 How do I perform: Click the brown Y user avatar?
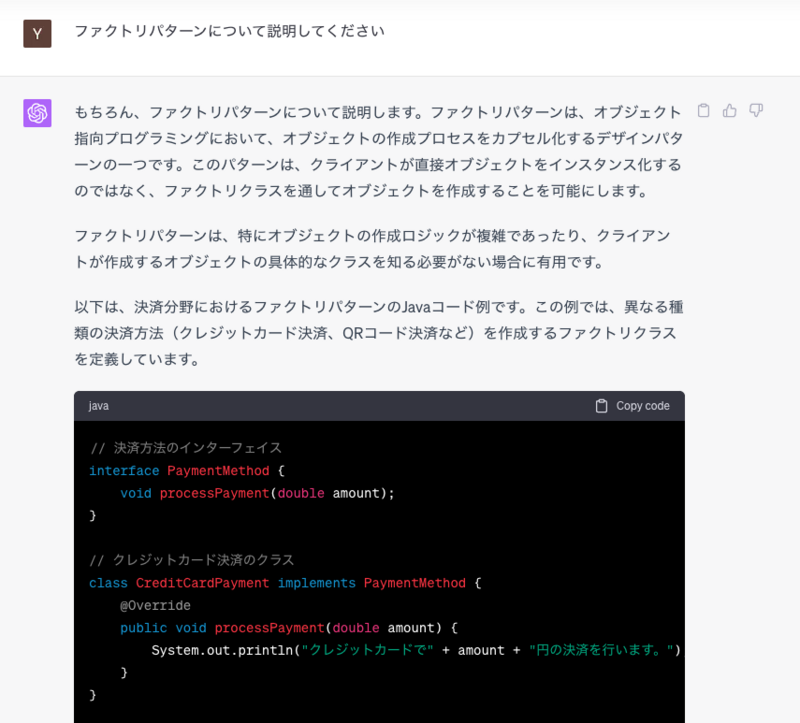[37, 34]
